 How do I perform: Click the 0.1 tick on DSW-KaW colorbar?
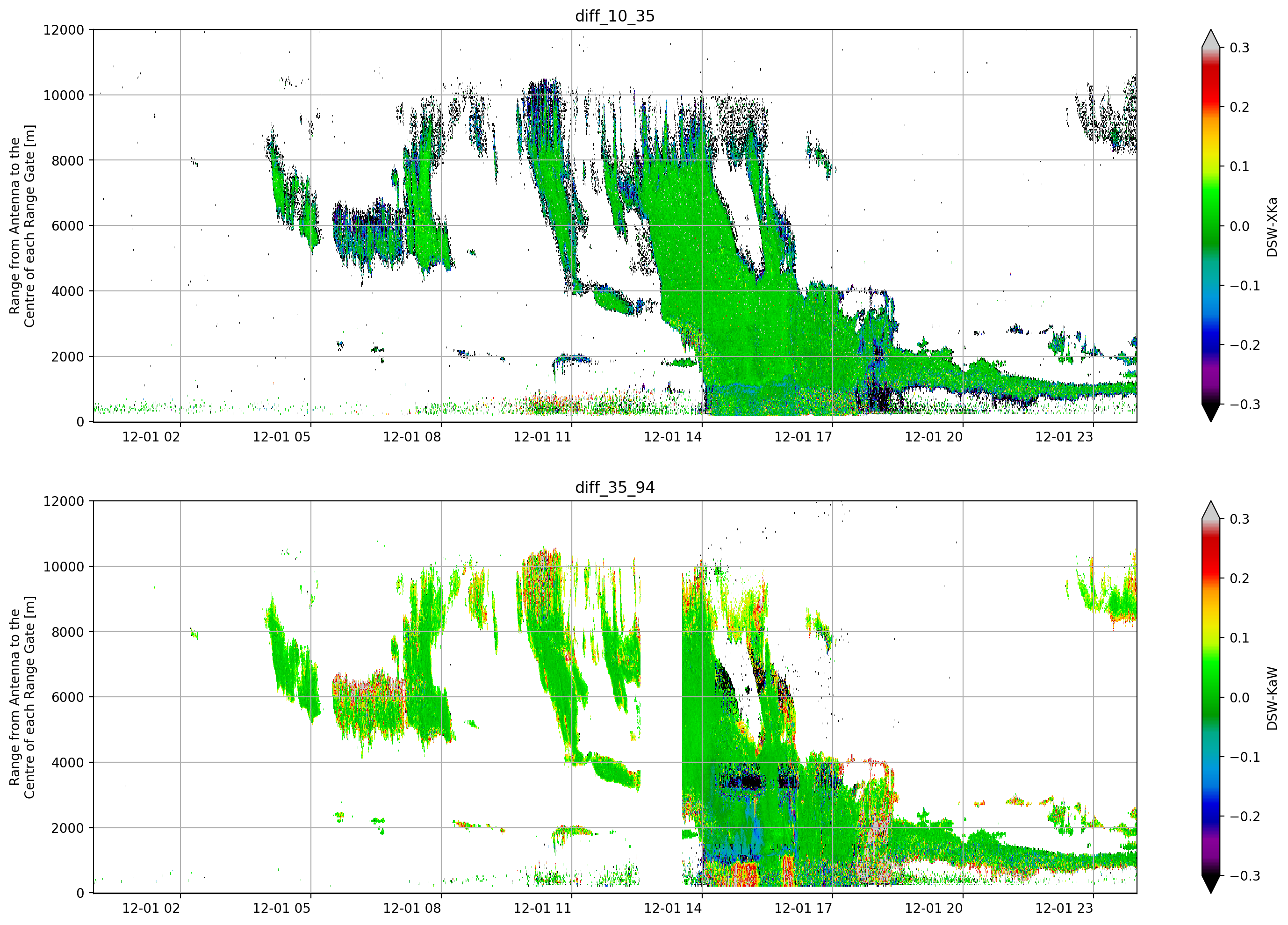(x=1240, y=638)
